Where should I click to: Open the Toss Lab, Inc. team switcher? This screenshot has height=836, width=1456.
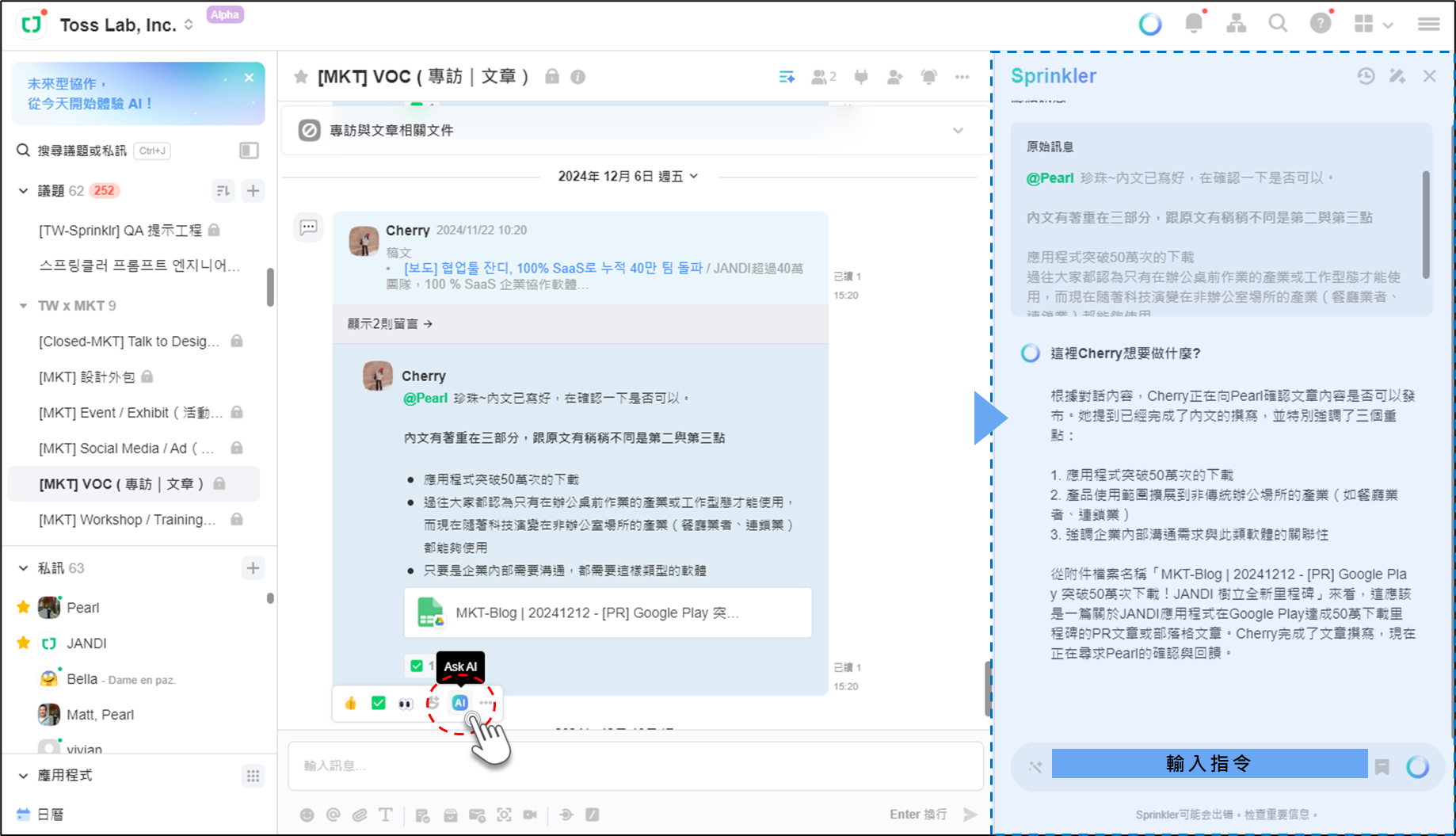point(127,25)
